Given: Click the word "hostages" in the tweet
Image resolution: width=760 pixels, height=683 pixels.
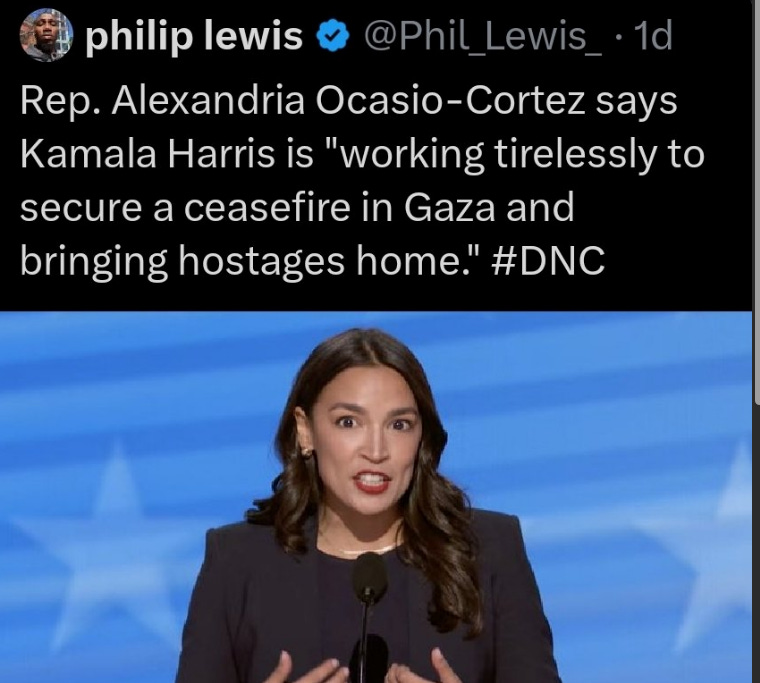Looking at the screenshot, I should coord(261,261).
